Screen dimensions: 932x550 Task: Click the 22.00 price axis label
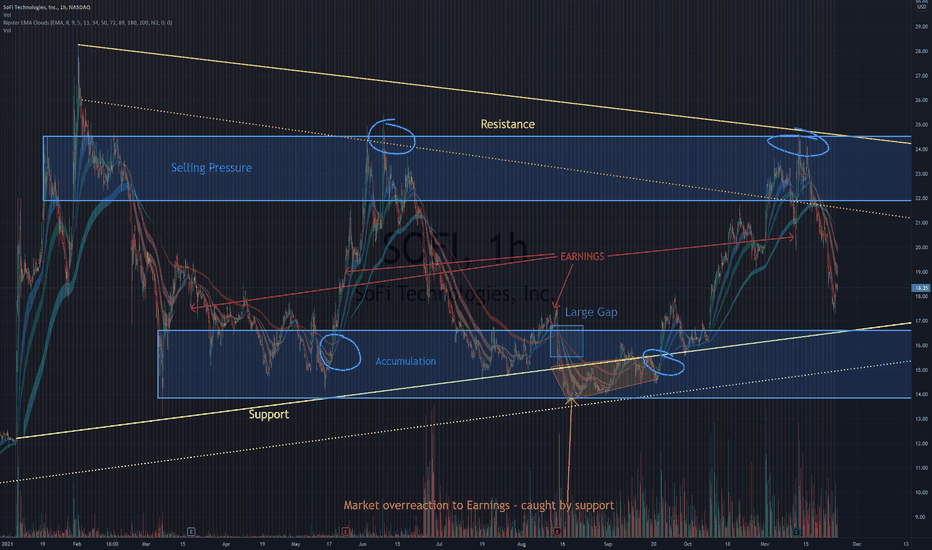pos(921,198)
